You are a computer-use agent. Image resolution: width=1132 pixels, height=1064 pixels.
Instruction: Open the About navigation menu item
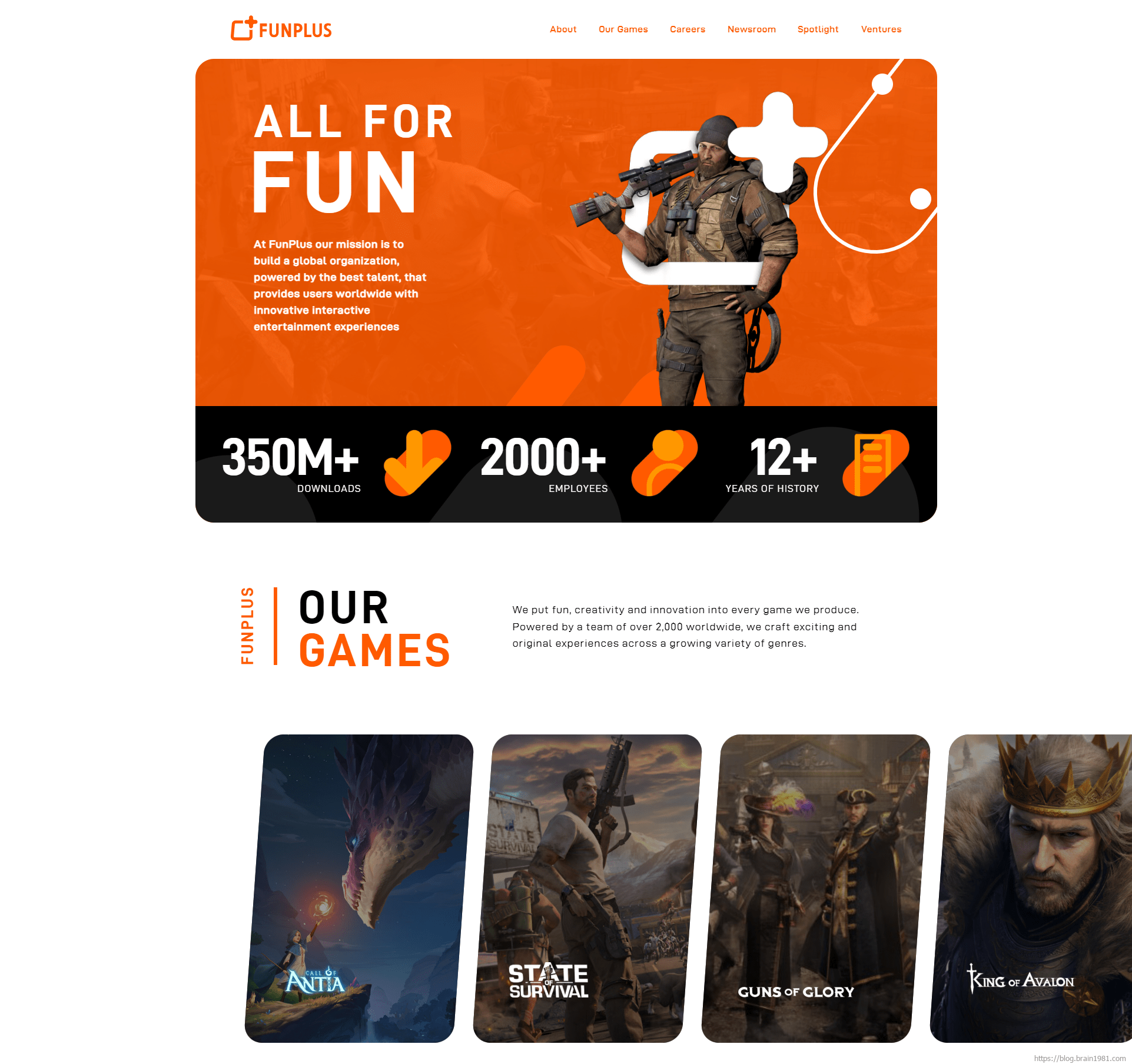(561, 29)
